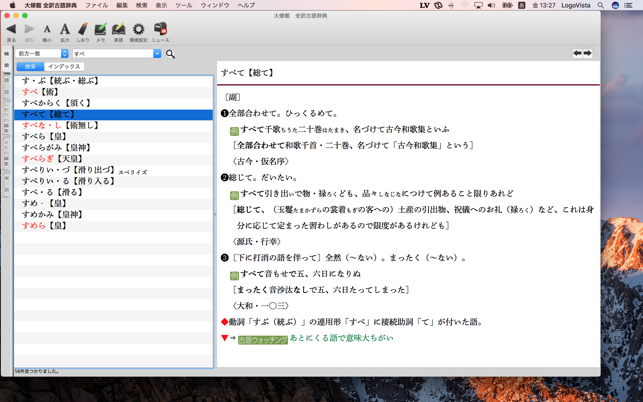This screenshot has width=643, height=402.
Task: Click the 例 badge before すべて音もせで
Action: tap(234, 275)
